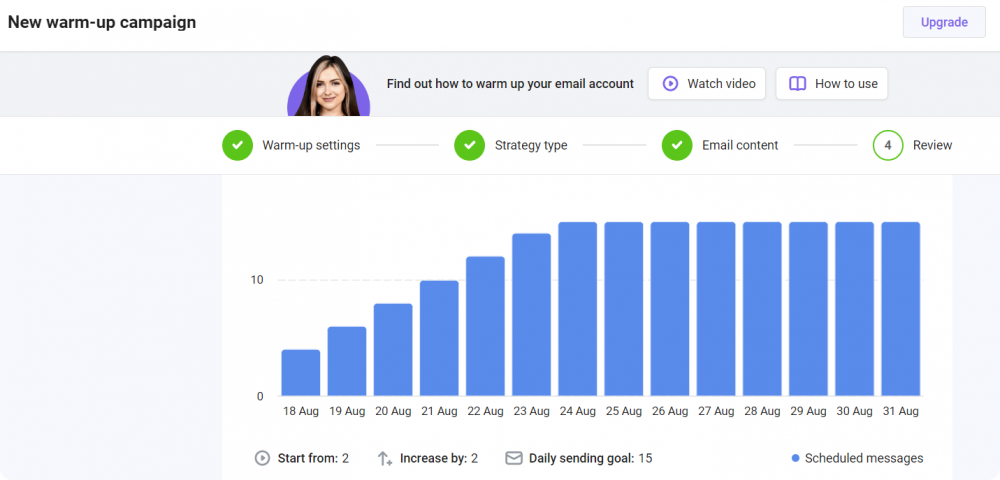Click the Find out how to warm up text
Image resolution: width=1000 pixels, height=480 pixels.
(x=510, y=84)
